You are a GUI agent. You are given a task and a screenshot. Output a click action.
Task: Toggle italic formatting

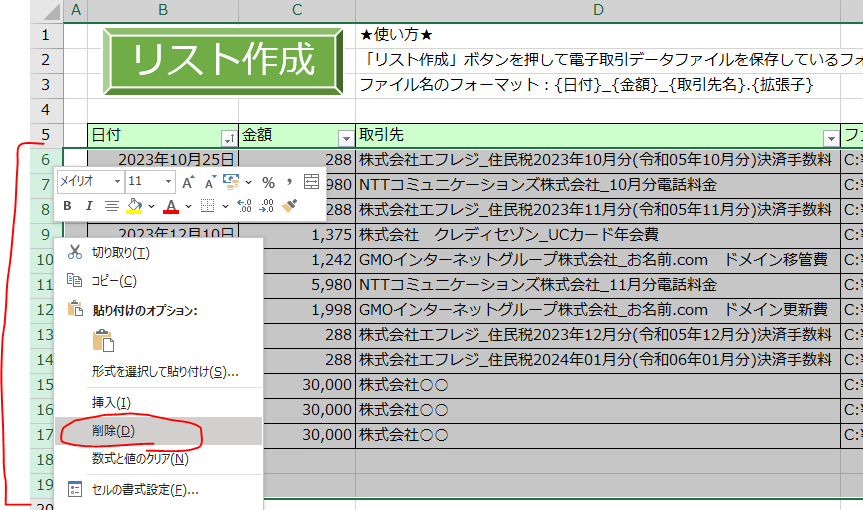point(89,206)
